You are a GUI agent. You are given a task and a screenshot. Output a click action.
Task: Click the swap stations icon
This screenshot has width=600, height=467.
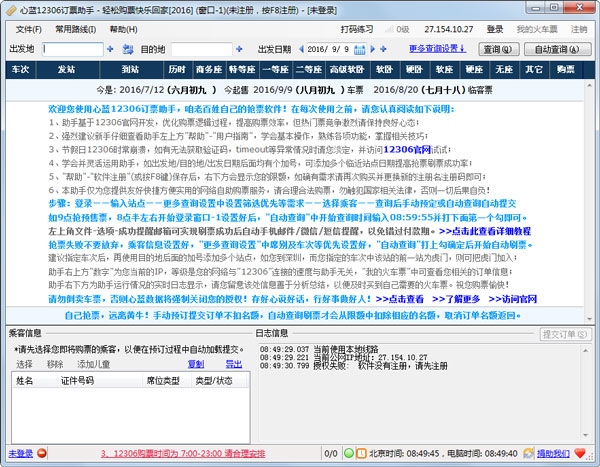coord(129,49)
